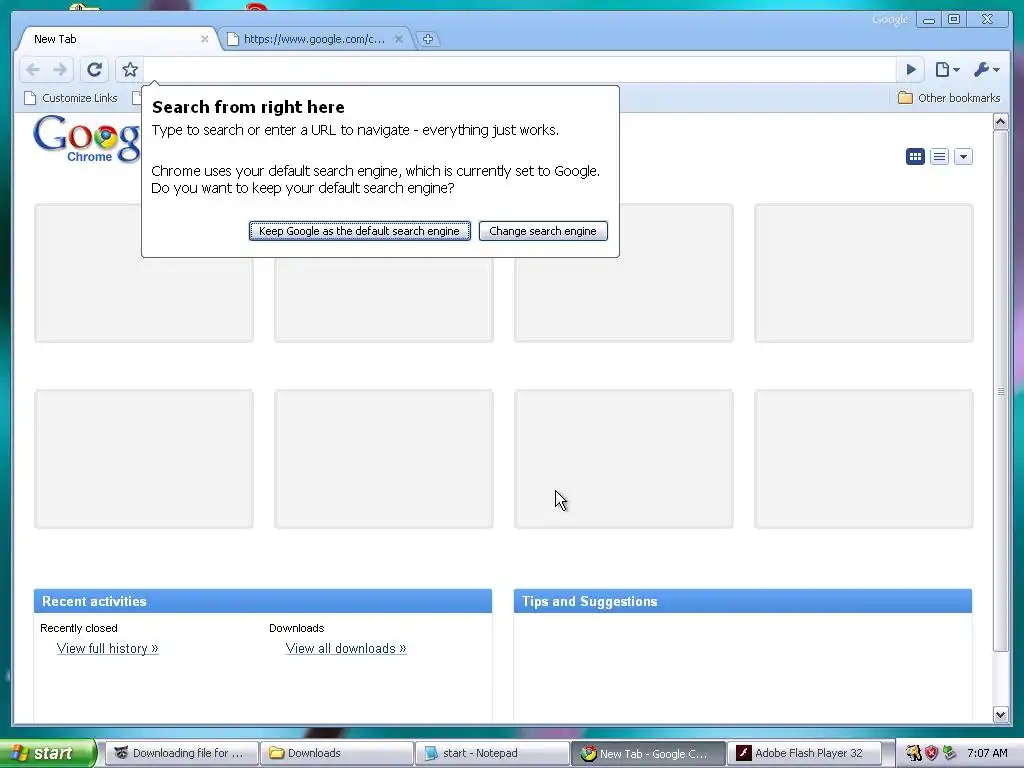1024x768 pixels.
Task: Open the Windows start menu
Action: [x=48, y=753]
